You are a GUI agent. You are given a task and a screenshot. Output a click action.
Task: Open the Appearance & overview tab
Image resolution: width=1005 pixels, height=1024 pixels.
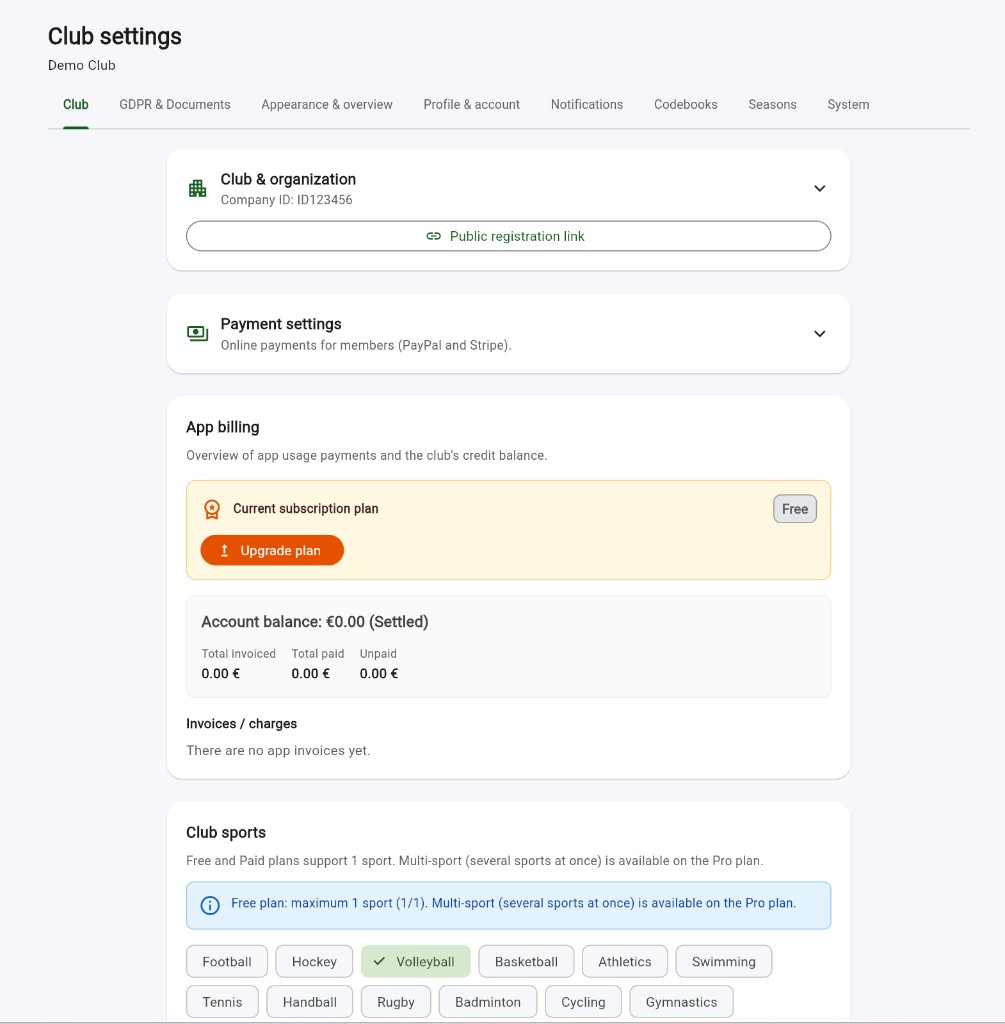click(x=327, y=104)
